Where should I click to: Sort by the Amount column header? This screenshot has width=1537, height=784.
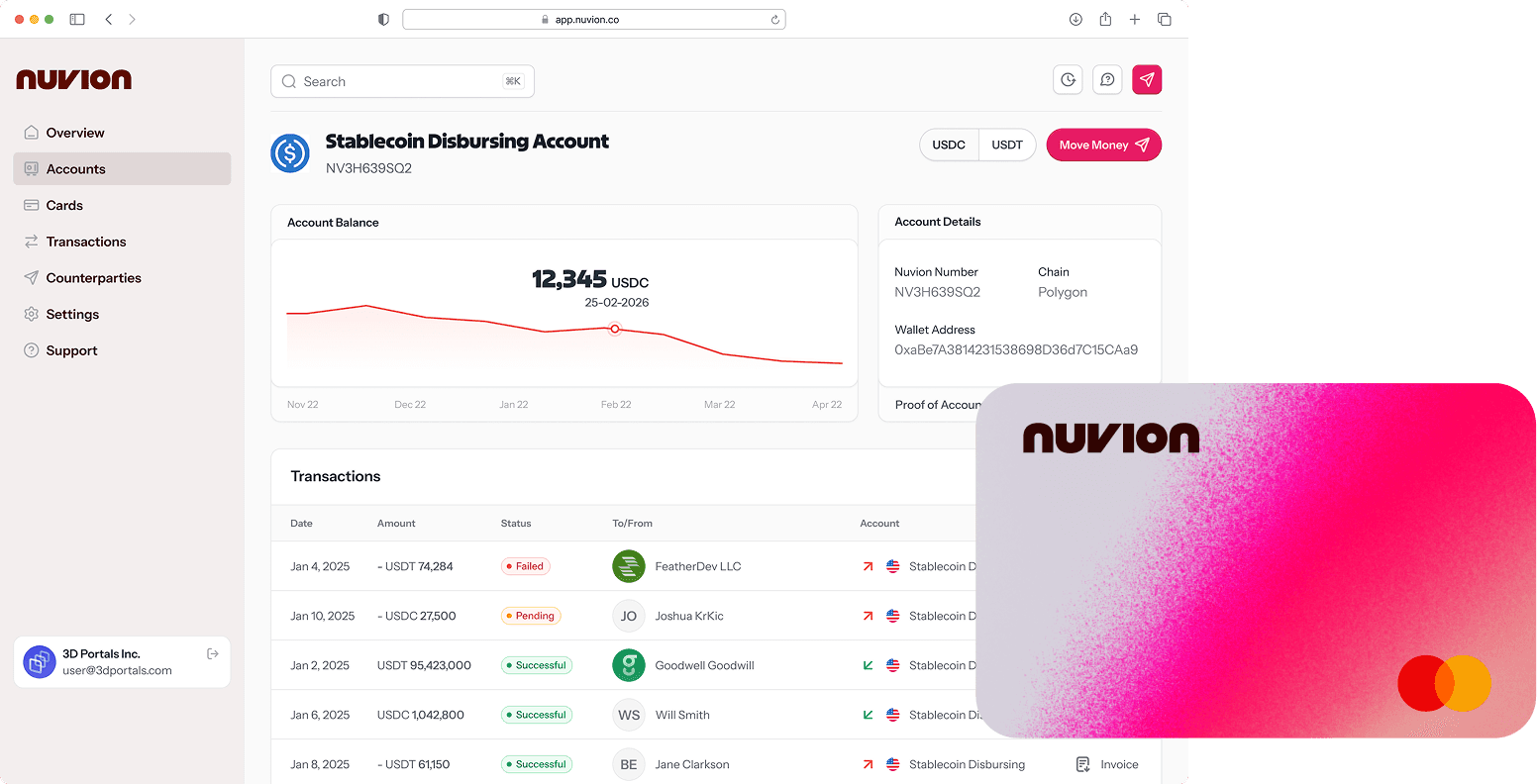click(x=396, y=523)
